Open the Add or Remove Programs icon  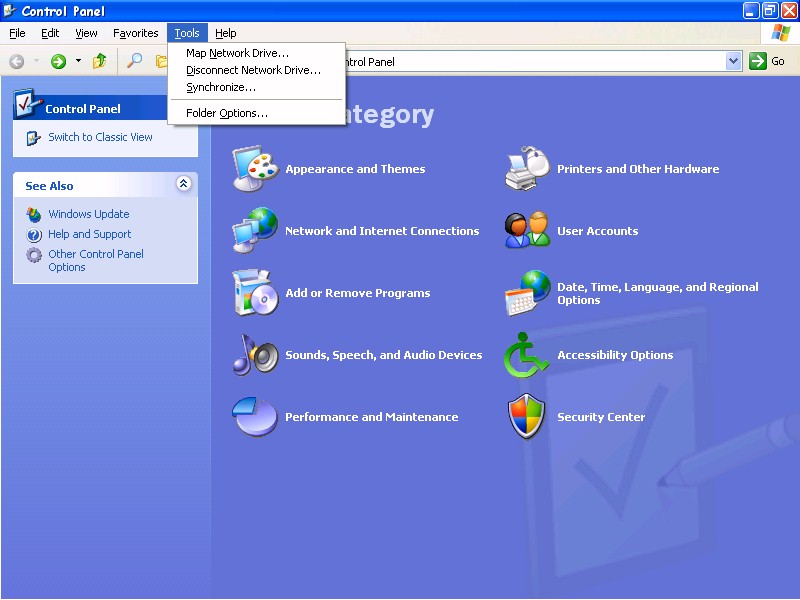(255, 293)
